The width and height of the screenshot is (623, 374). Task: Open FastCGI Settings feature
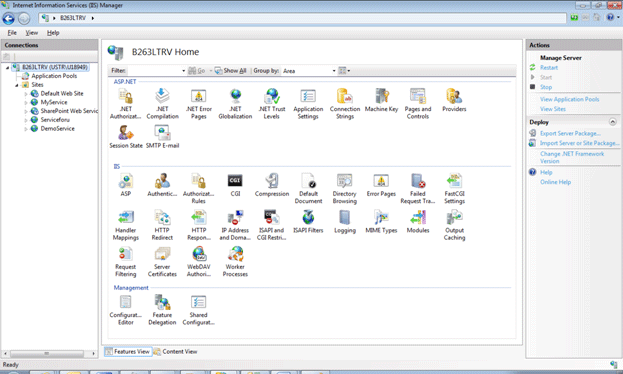click(x=455, y=188)
